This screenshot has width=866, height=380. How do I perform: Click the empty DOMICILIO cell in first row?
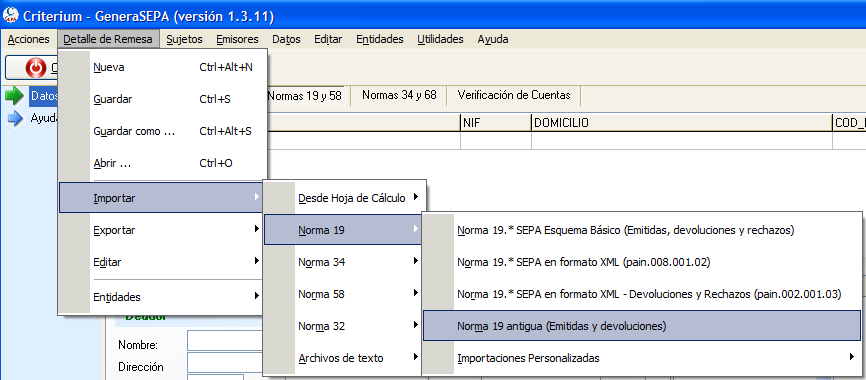(682, 141)
